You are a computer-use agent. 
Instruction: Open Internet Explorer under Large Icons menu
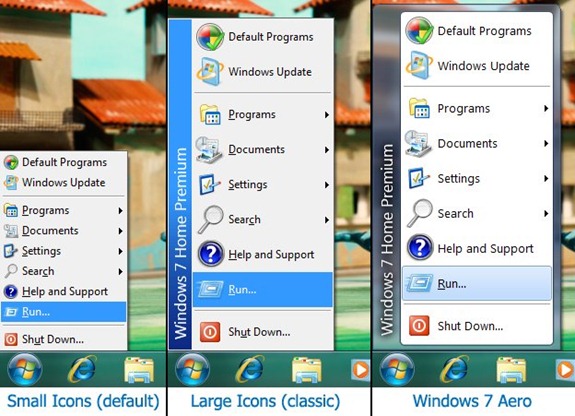(x=250, y=369)
